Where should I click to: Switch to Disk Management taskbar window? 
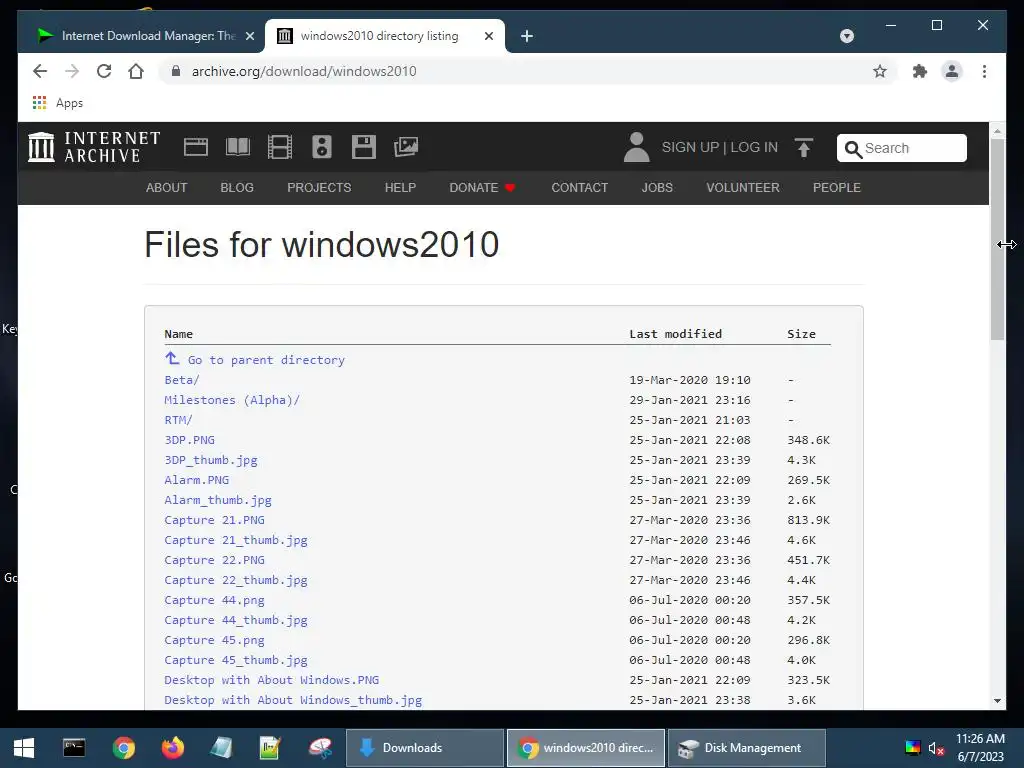coord(747,748)
